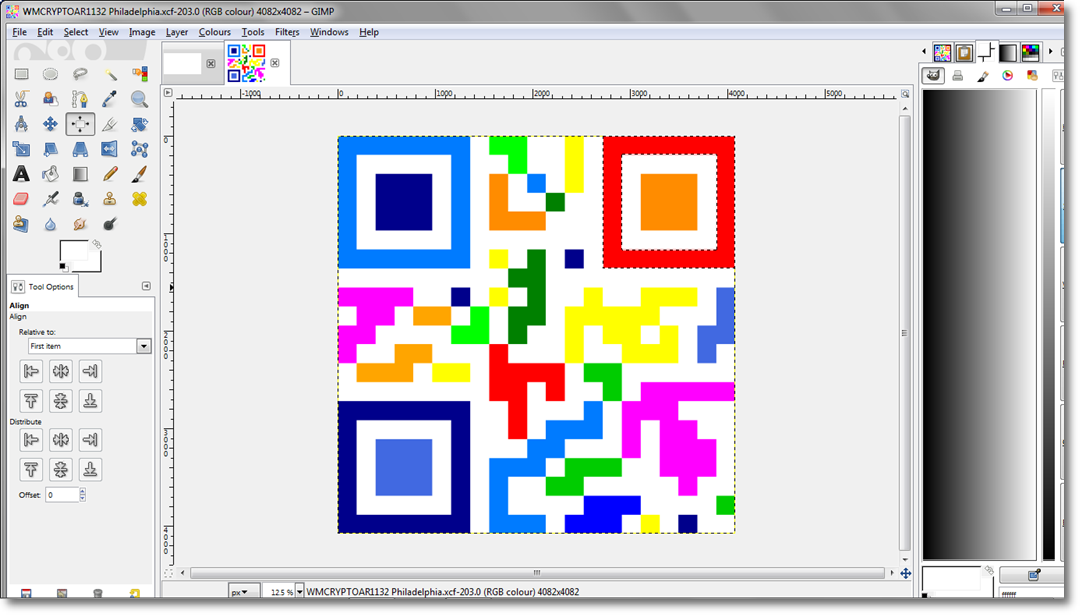Select the Perspective Clone tool
1080x615 pixels.
pos(21,224)
